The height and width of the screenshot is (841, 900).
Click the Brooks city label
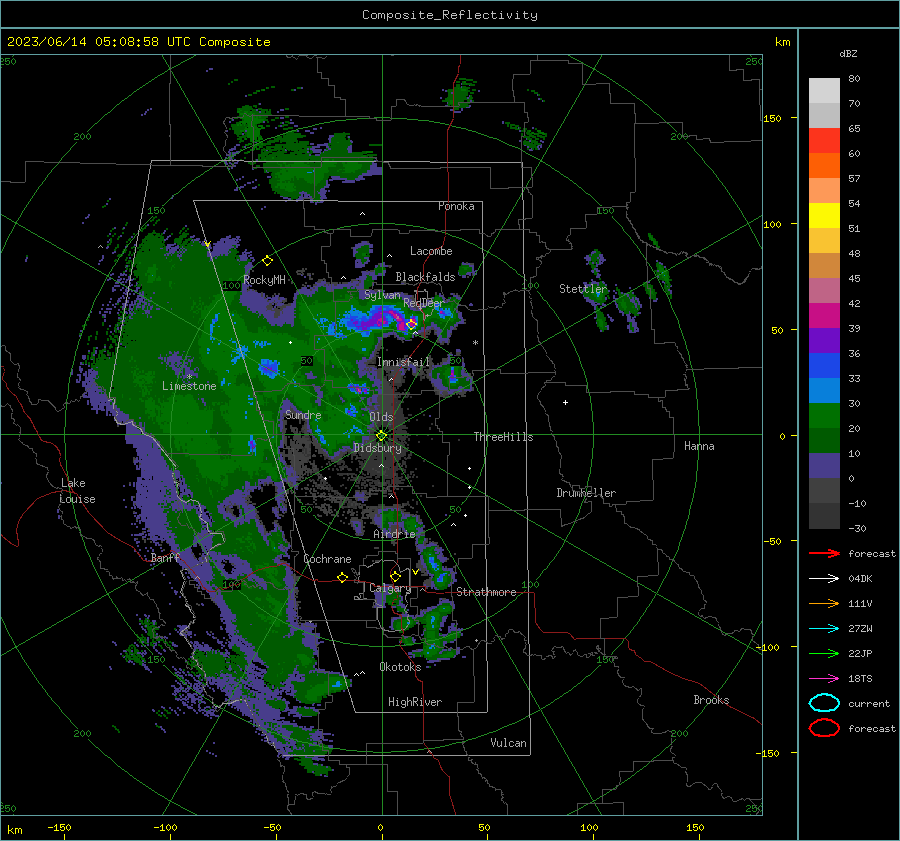(711, 700)
